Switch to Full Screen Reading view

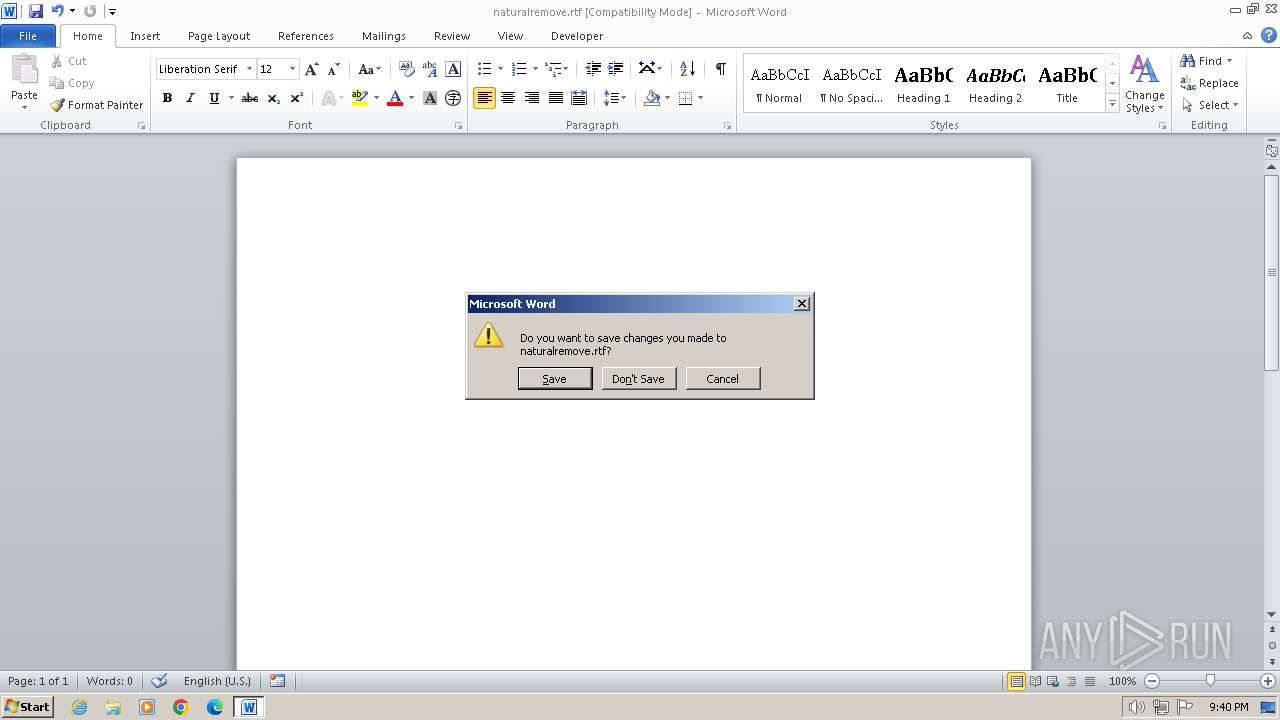(1034, 681)
